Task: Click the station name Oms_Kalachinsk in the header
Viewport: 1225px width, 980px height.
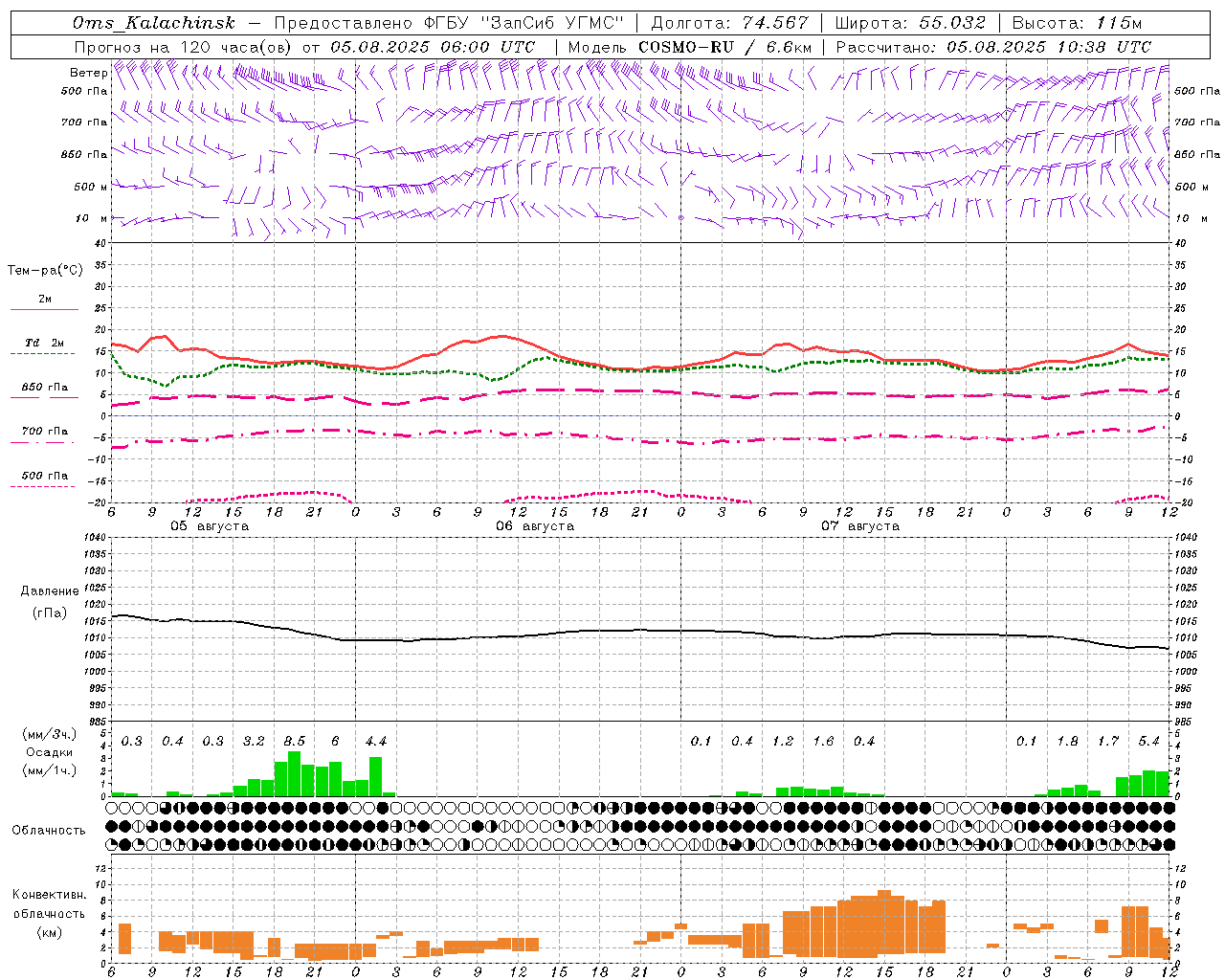Action: (153, 23)
